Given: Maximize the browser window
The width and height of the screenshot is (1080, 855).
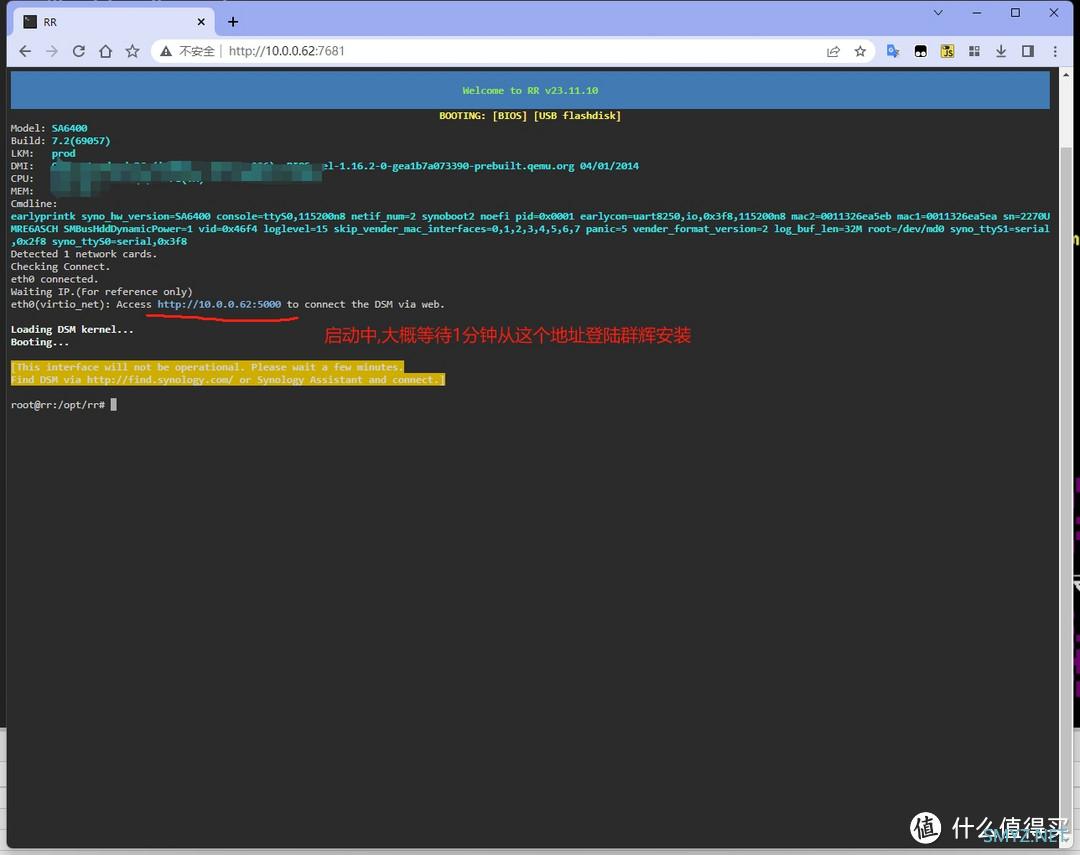Looking at the screenshot, I should pyautogui.click(x=1015, y=12).
